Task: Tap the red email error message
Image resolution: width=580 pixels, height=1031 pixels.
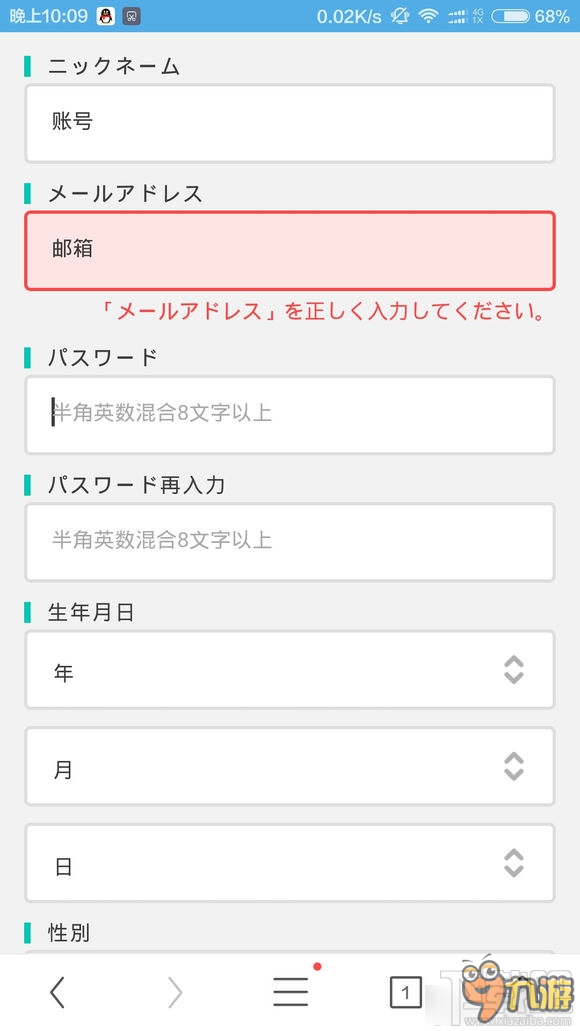Action: [x=323, y=310]
